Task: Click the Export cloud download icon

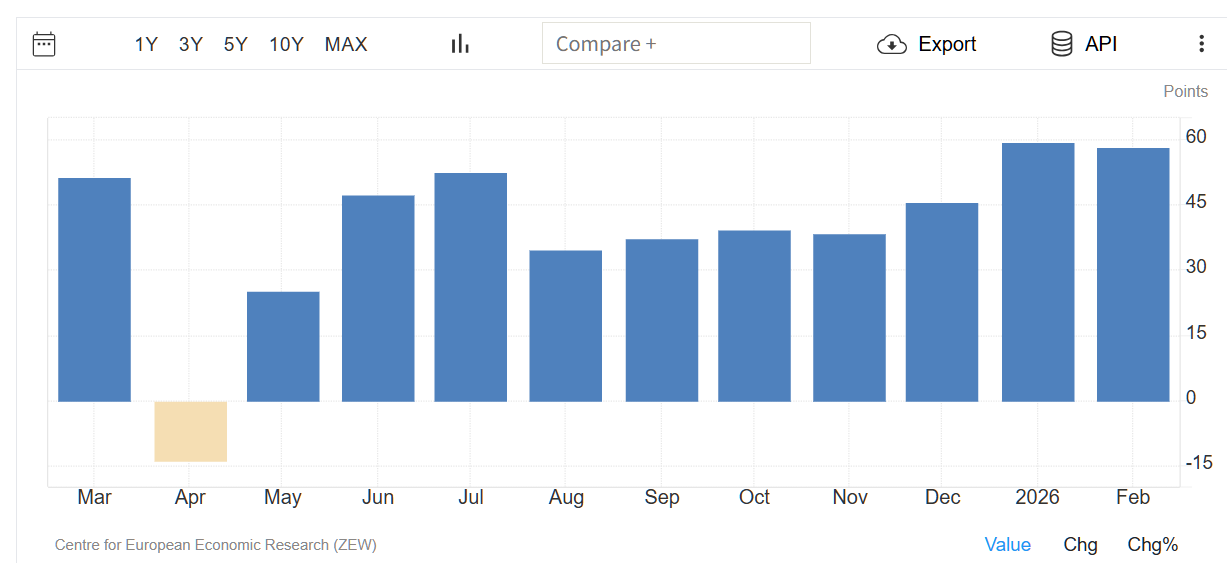Action: [891, 44]
